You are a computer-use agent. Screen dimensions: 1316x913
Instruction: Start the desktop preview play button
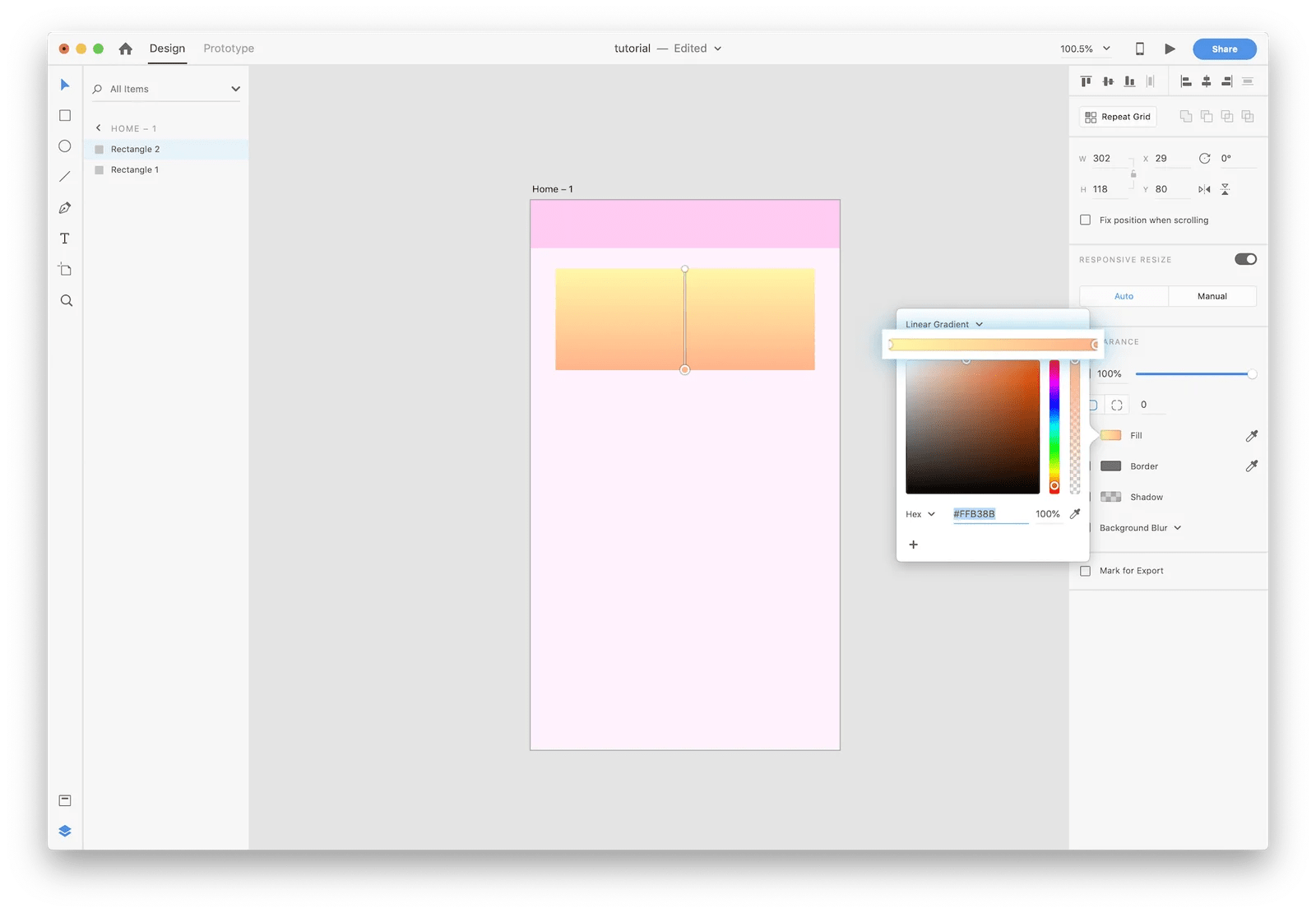pos(1170,49)
